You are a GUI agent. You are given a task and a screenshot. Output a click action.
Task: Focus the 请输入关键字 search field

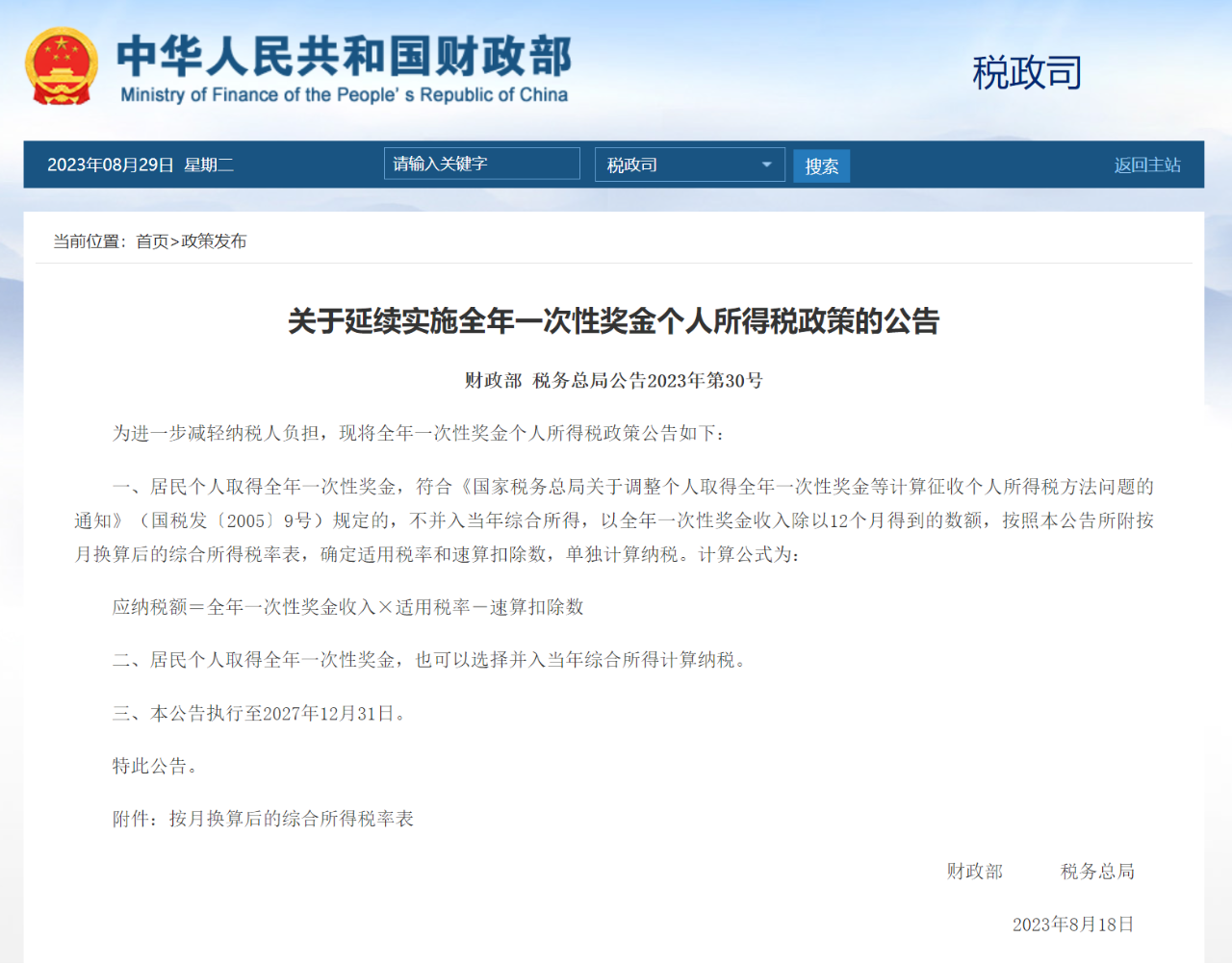coord(481,164)
